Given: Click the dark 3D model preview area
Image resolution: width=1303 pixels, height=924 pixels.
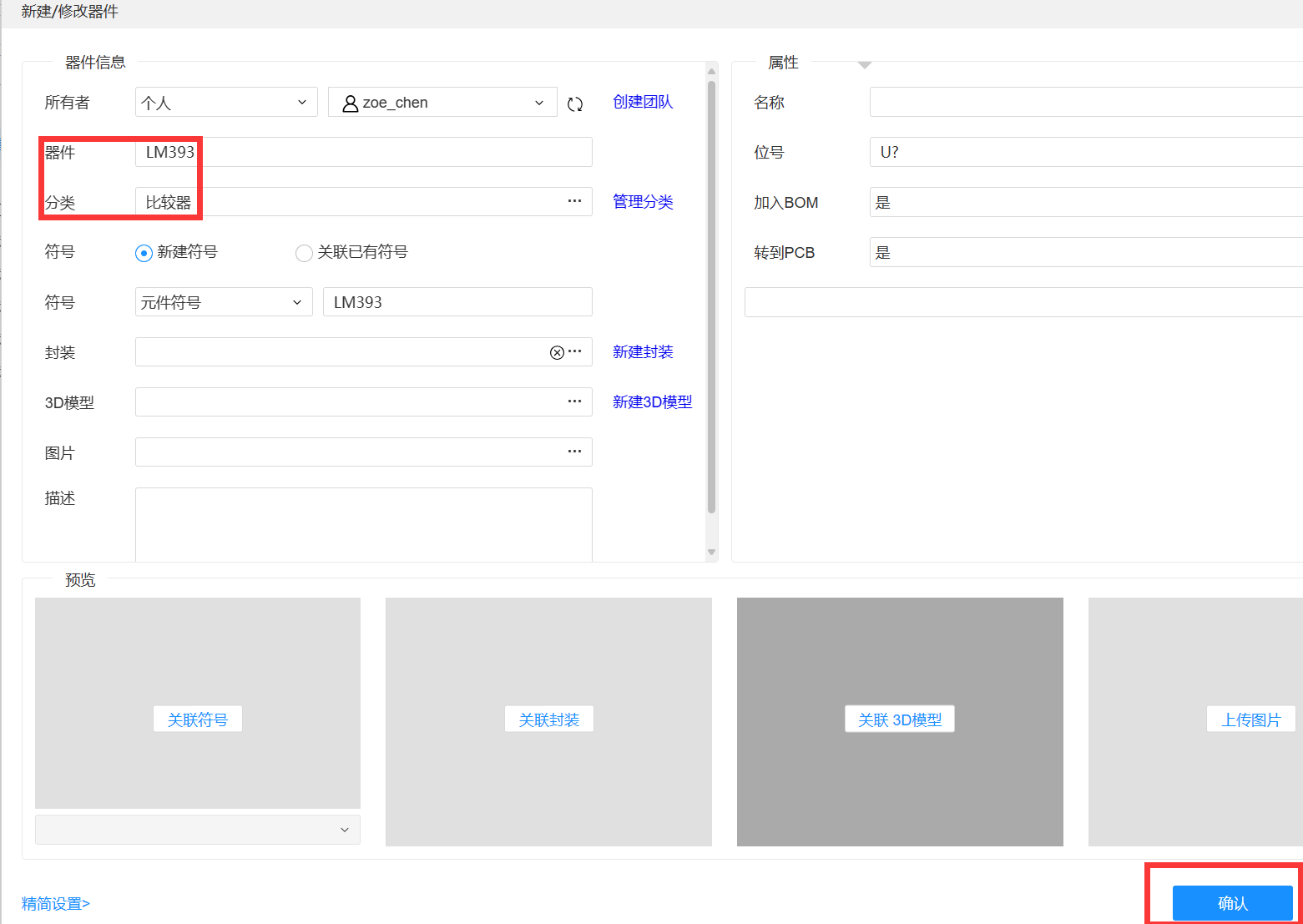Looking at the screenshot, I should [900, 722].
